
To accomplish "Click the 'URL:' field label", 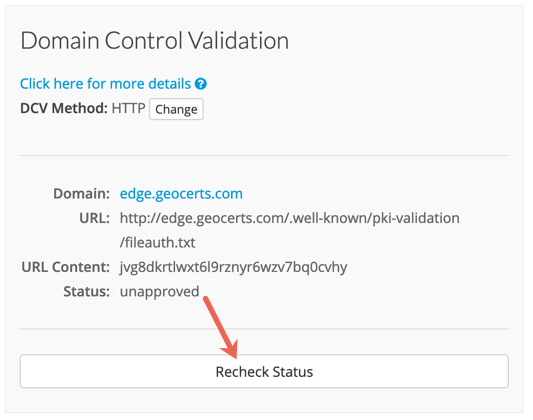I will point(94,218).
